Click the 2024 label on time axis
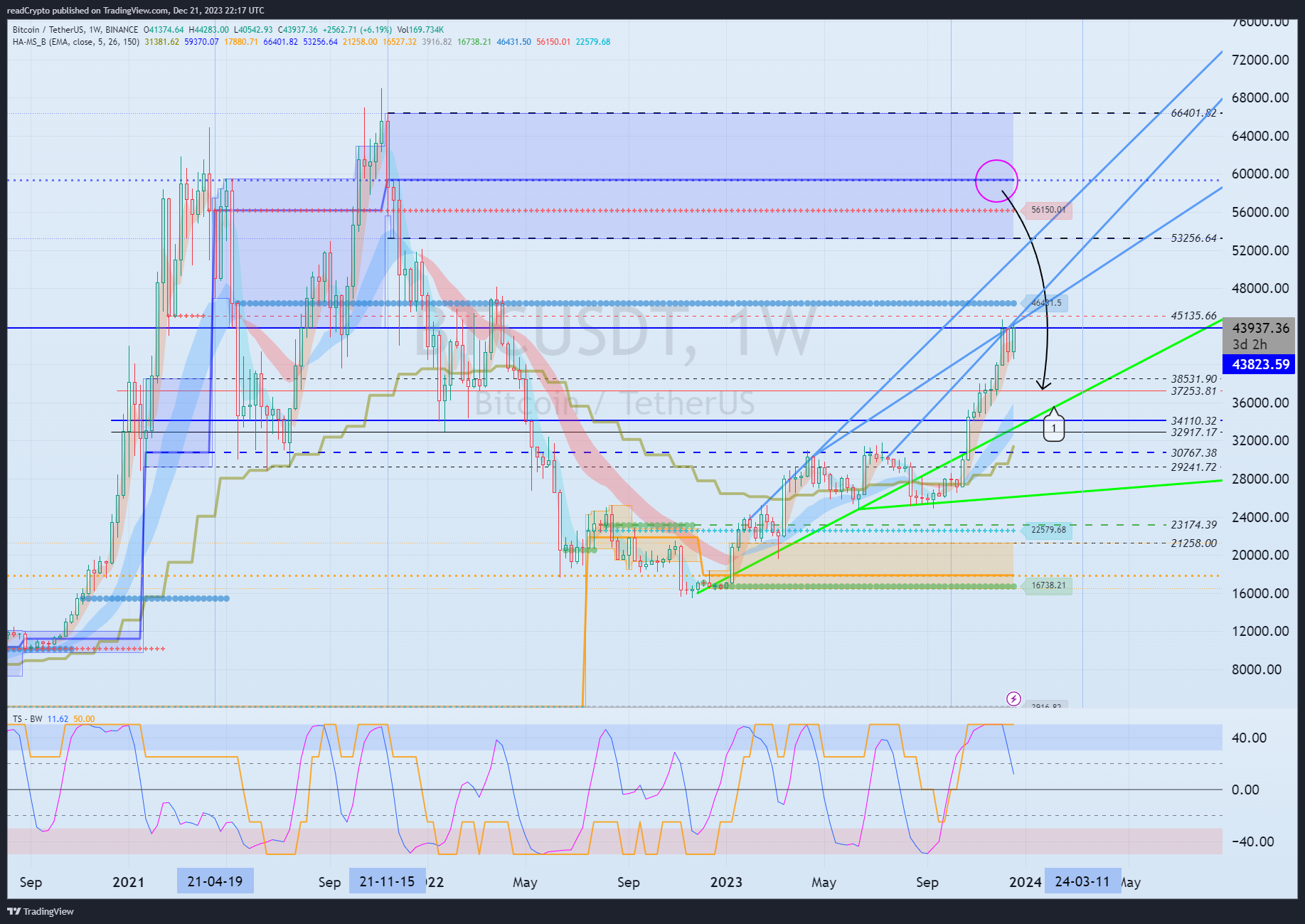 1026,883
